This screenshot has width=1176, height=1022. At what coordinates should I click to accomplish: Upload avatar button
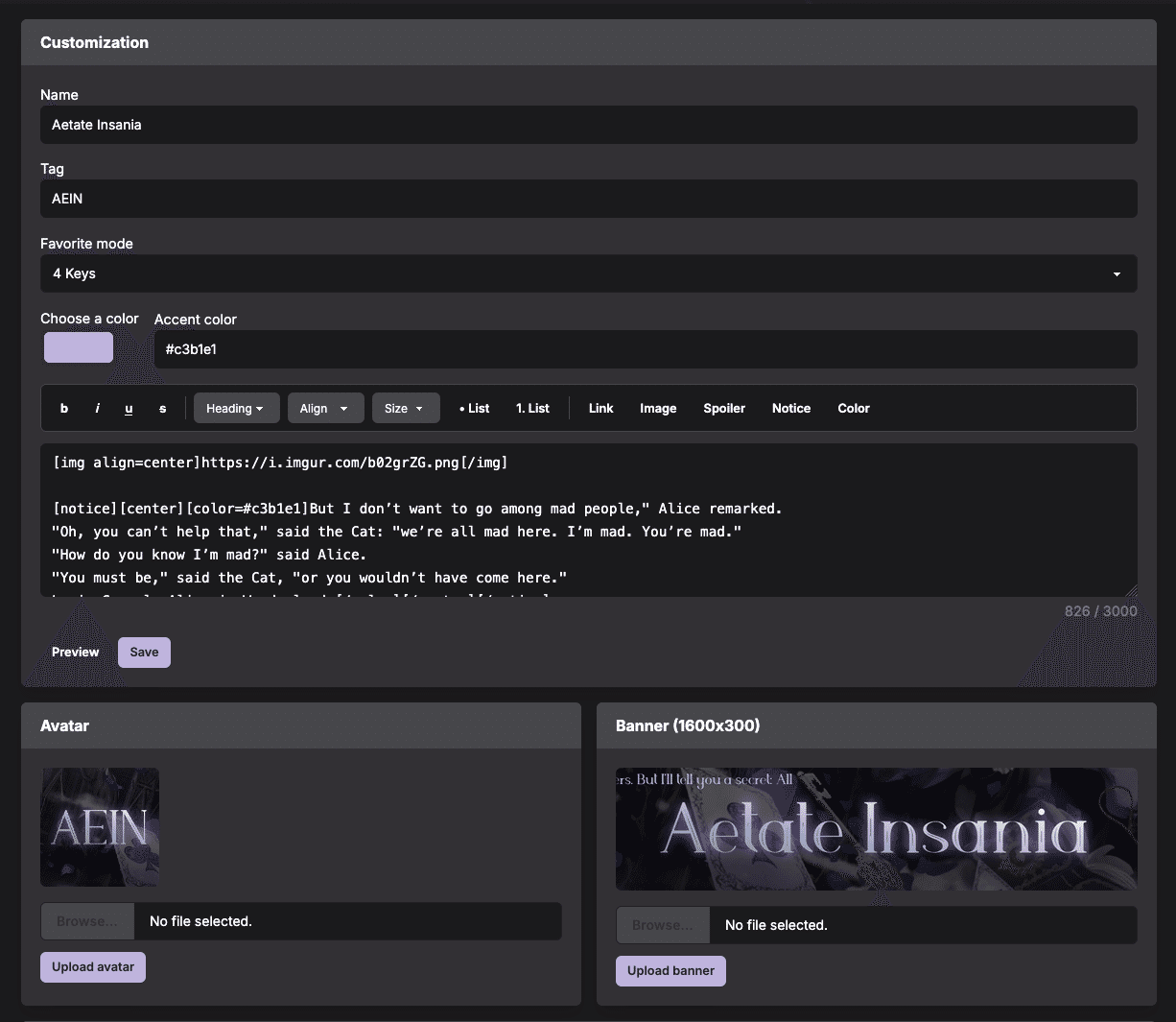[93, 966]
